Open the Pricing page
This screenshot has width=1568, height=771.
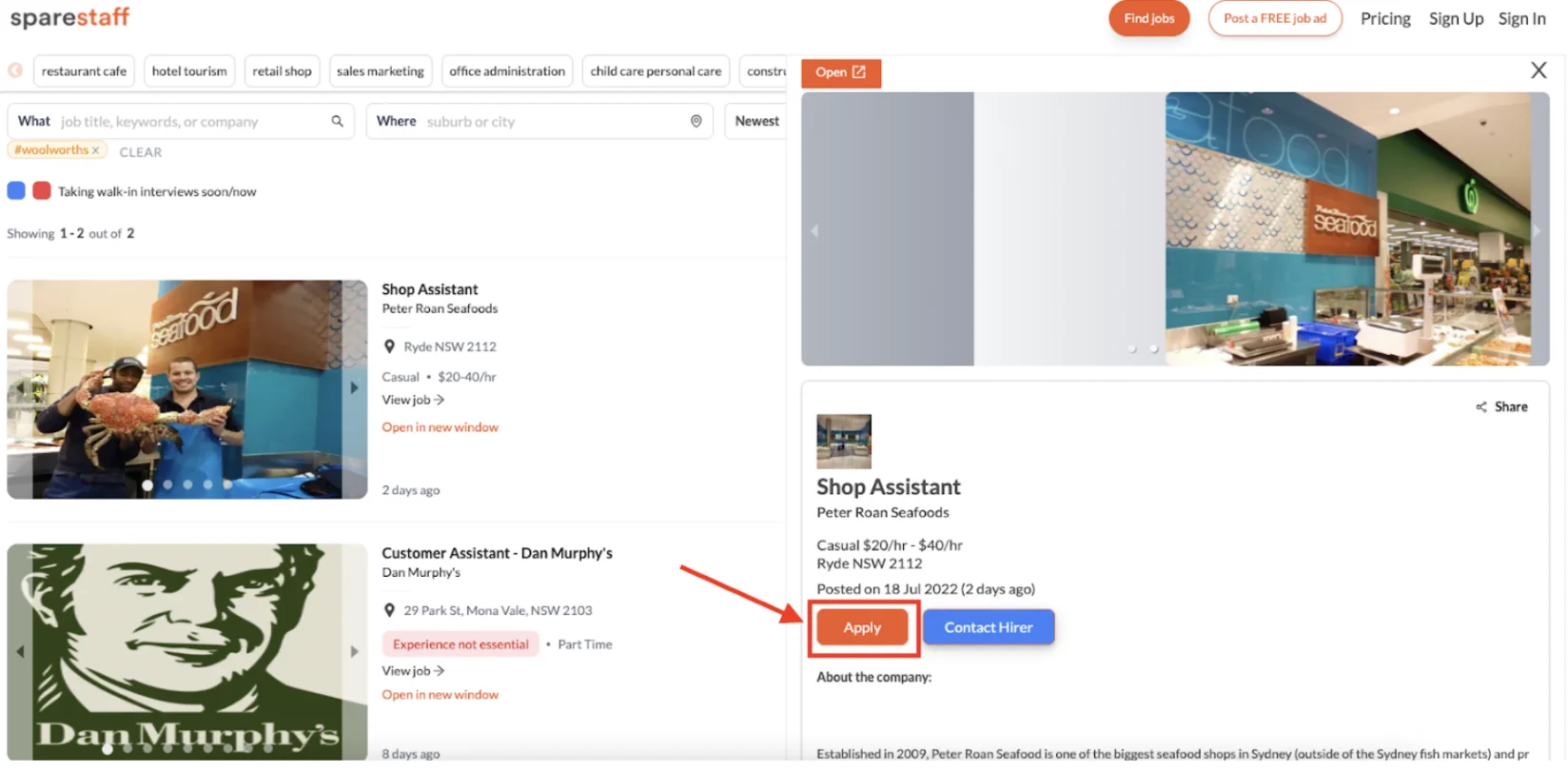1385,18
